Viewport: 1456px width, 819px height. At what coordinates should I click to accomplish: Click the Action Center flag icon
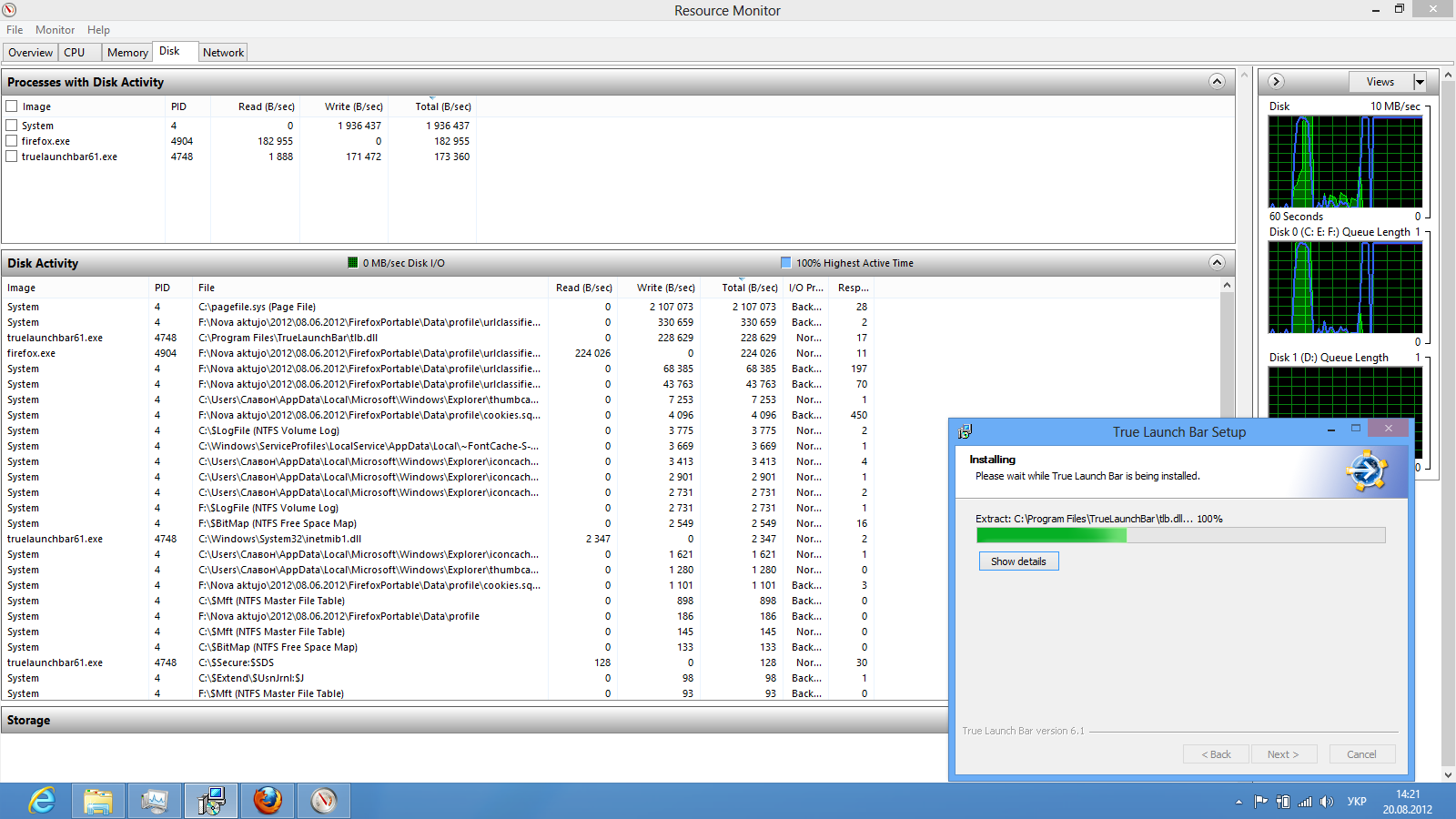pyautogui.click(x=1260, y=802)
